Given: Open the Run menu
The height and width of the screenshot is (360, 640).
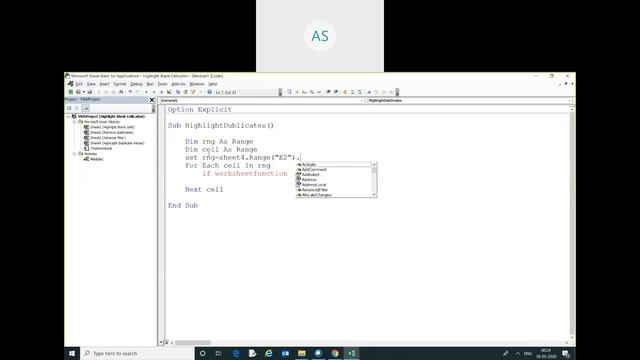Looking at the screenshot, I should pos(150,84).
